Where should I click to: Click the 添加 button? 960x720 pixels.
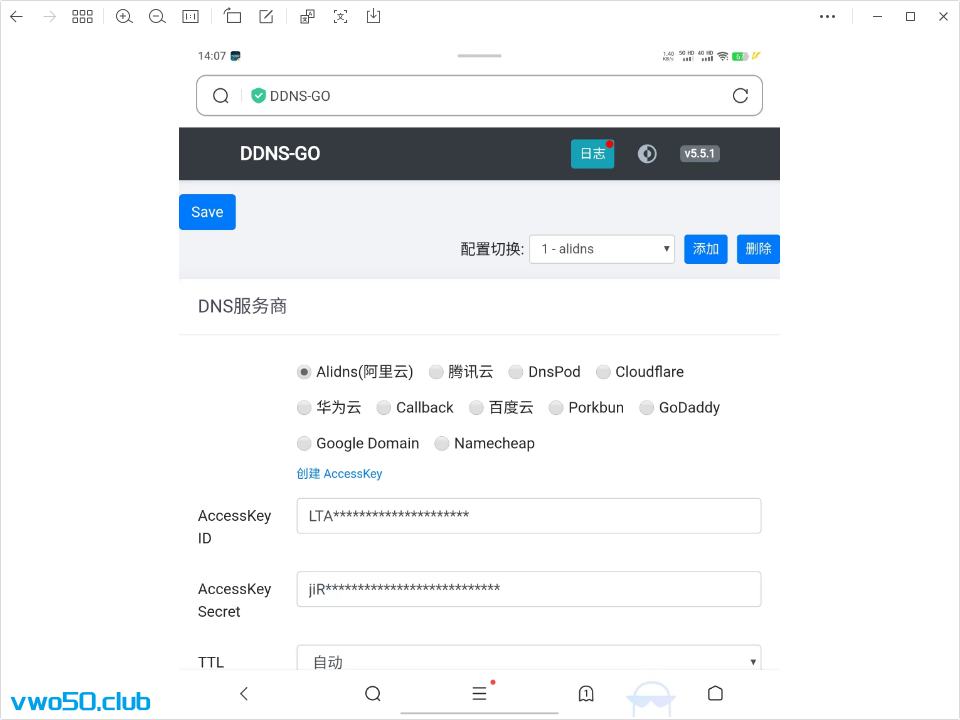click(x=705, y=249)
